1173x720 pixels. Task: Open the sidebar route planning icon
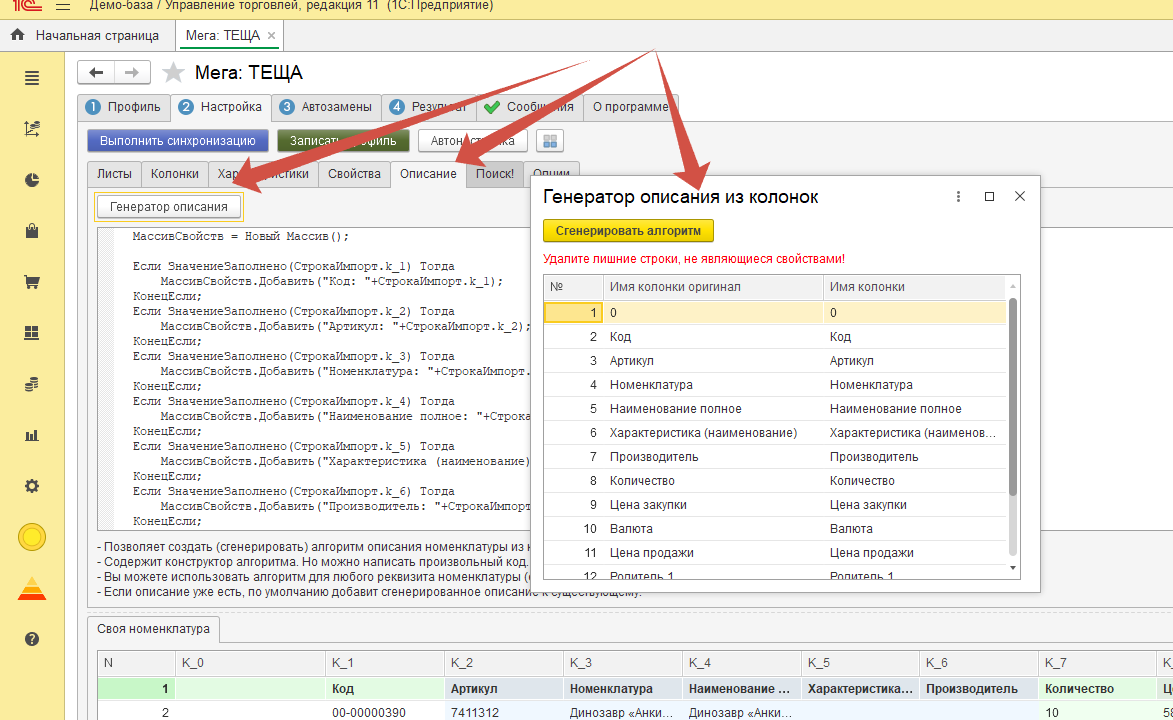pyautogui.click(x=32, y=129)
